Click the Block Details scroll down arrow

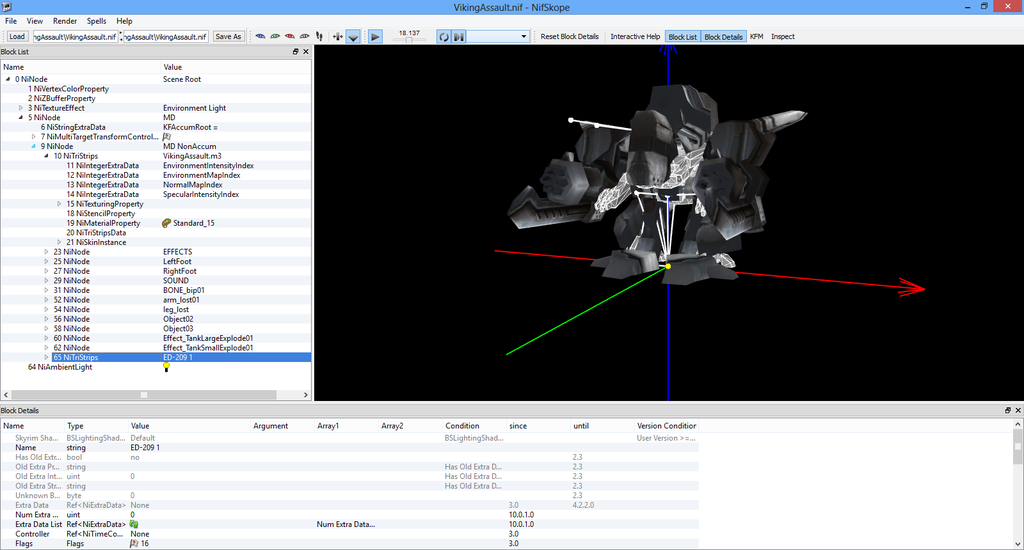(1018, 543)
